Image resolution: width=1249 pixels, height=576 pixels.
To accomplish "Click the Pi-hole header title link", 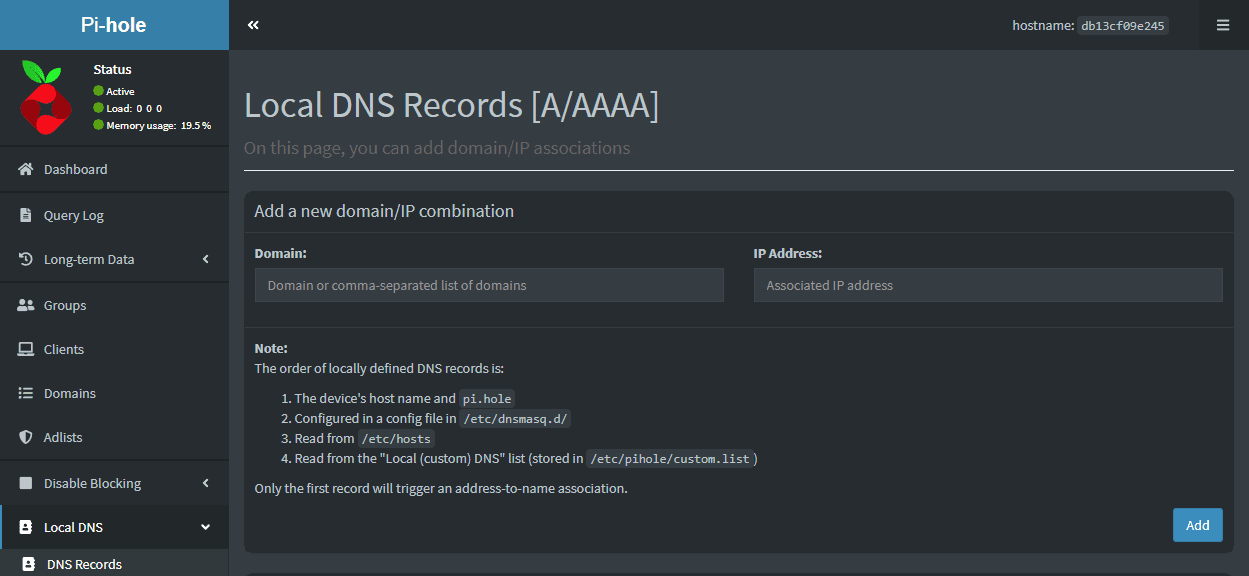I will (x=114, y=25).
